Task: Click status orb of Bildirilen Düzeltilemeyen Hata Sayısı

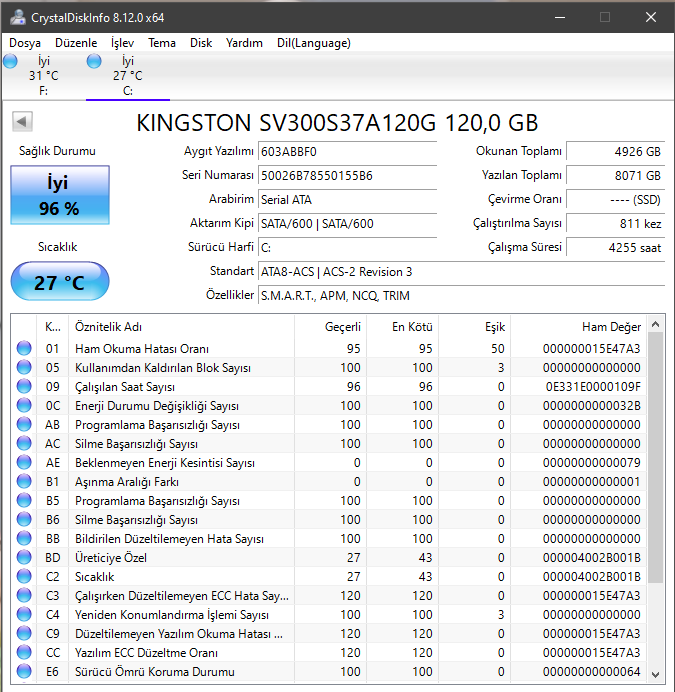Action: coord(24,538)
